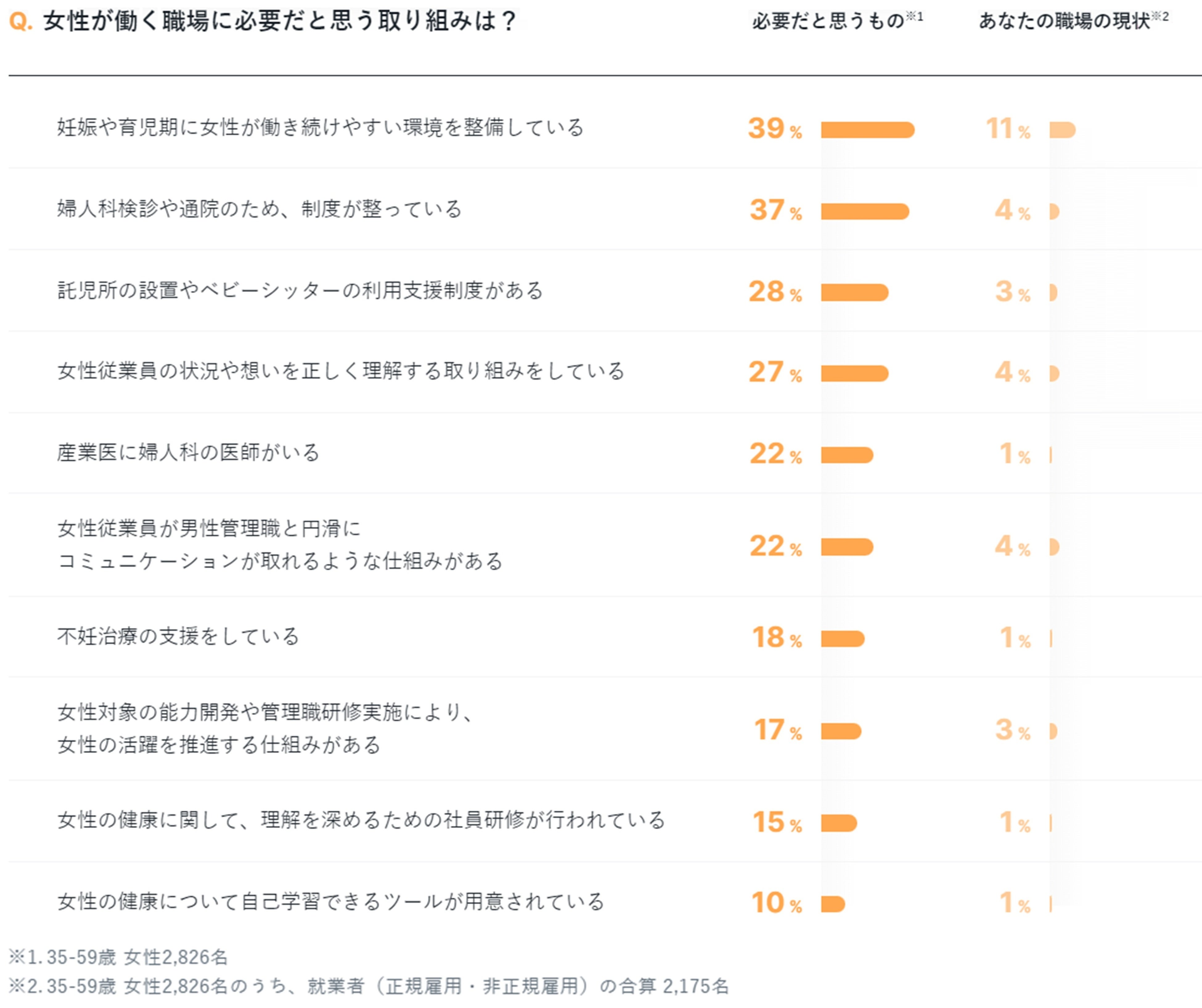1202x1008 pixels.
Task: Click the 18% orange bar
Action: pyautogui.click(x=842, y=638)
